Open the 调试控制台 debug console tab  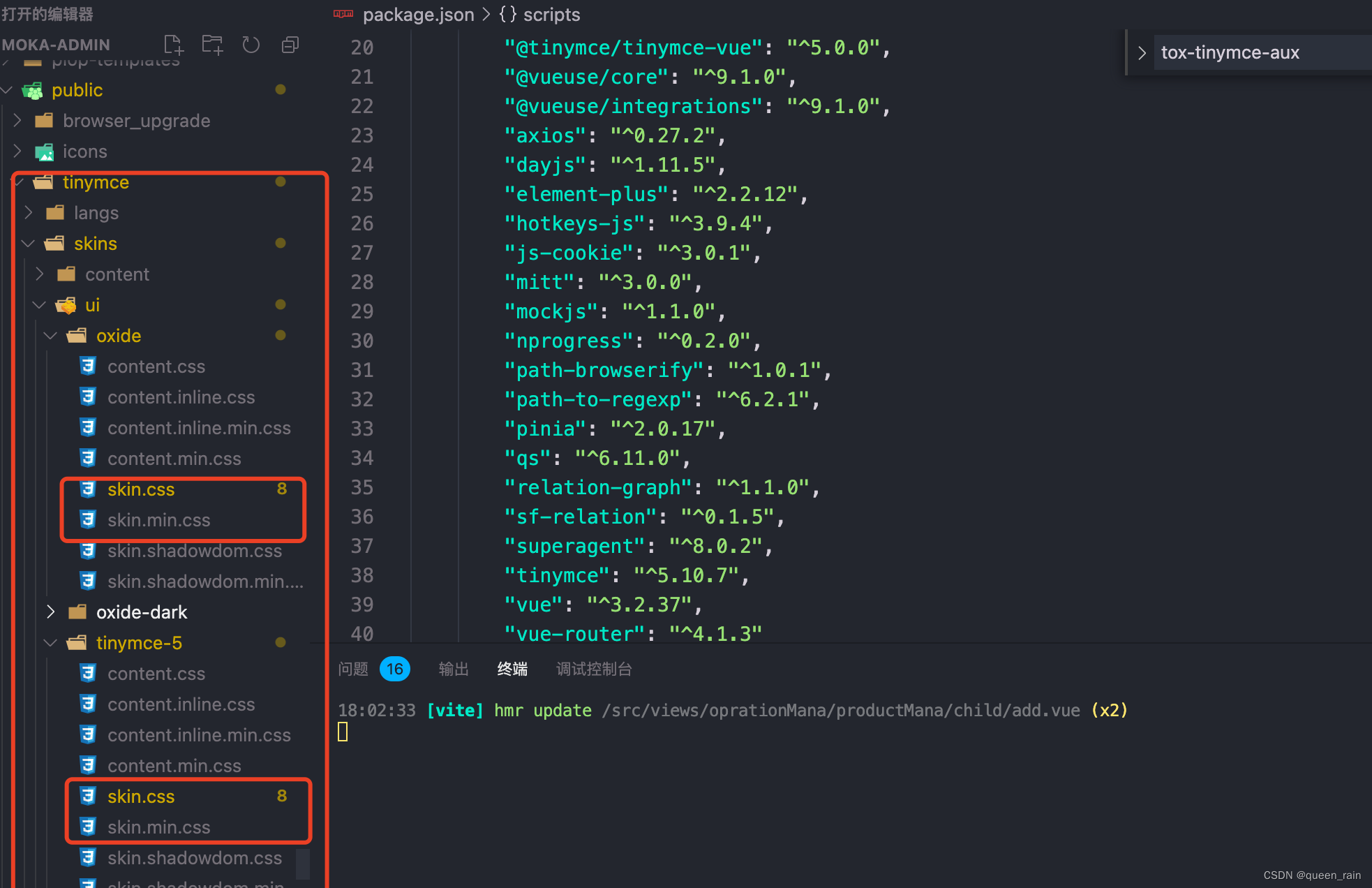click(x=594, y=669)
